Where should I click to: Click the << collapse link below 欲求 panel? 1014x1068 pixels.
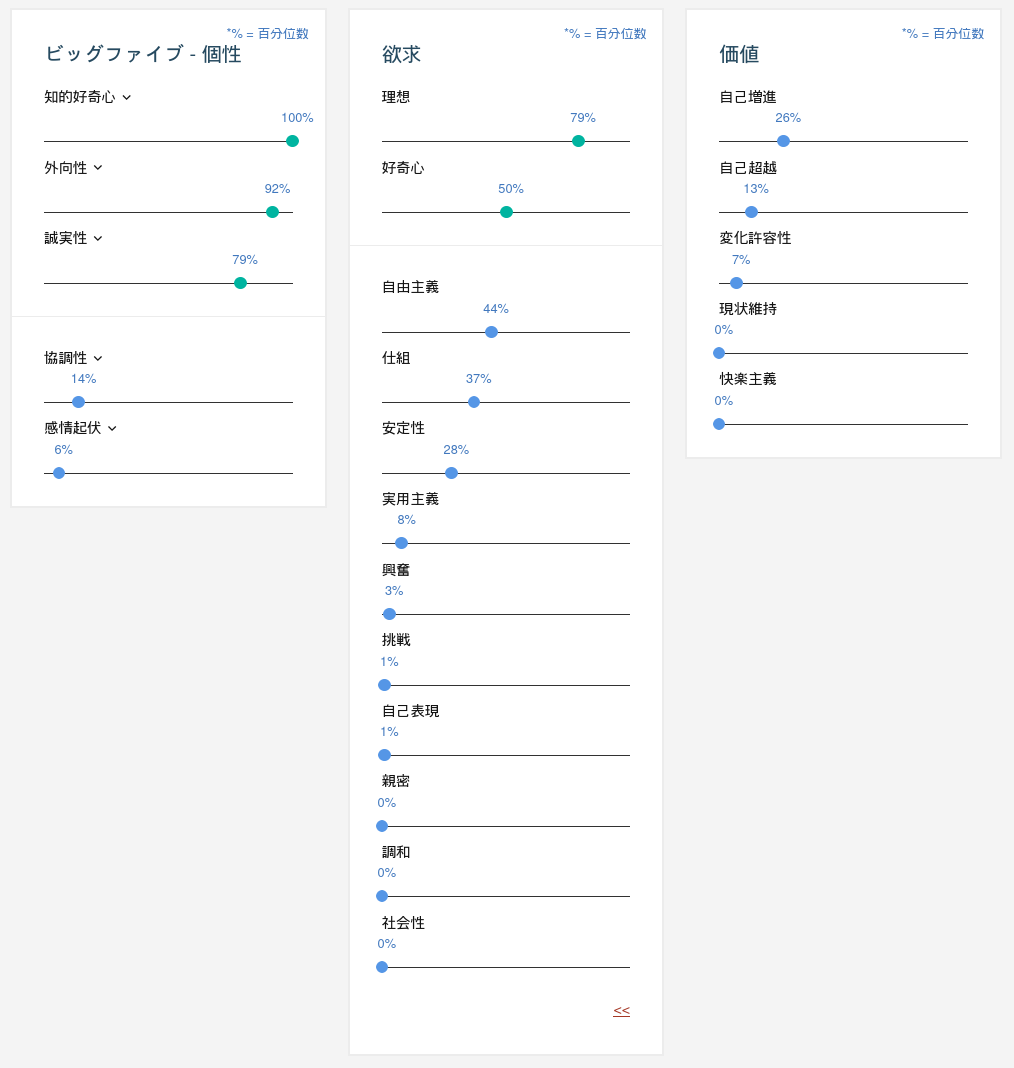(x=621, y=1011)
